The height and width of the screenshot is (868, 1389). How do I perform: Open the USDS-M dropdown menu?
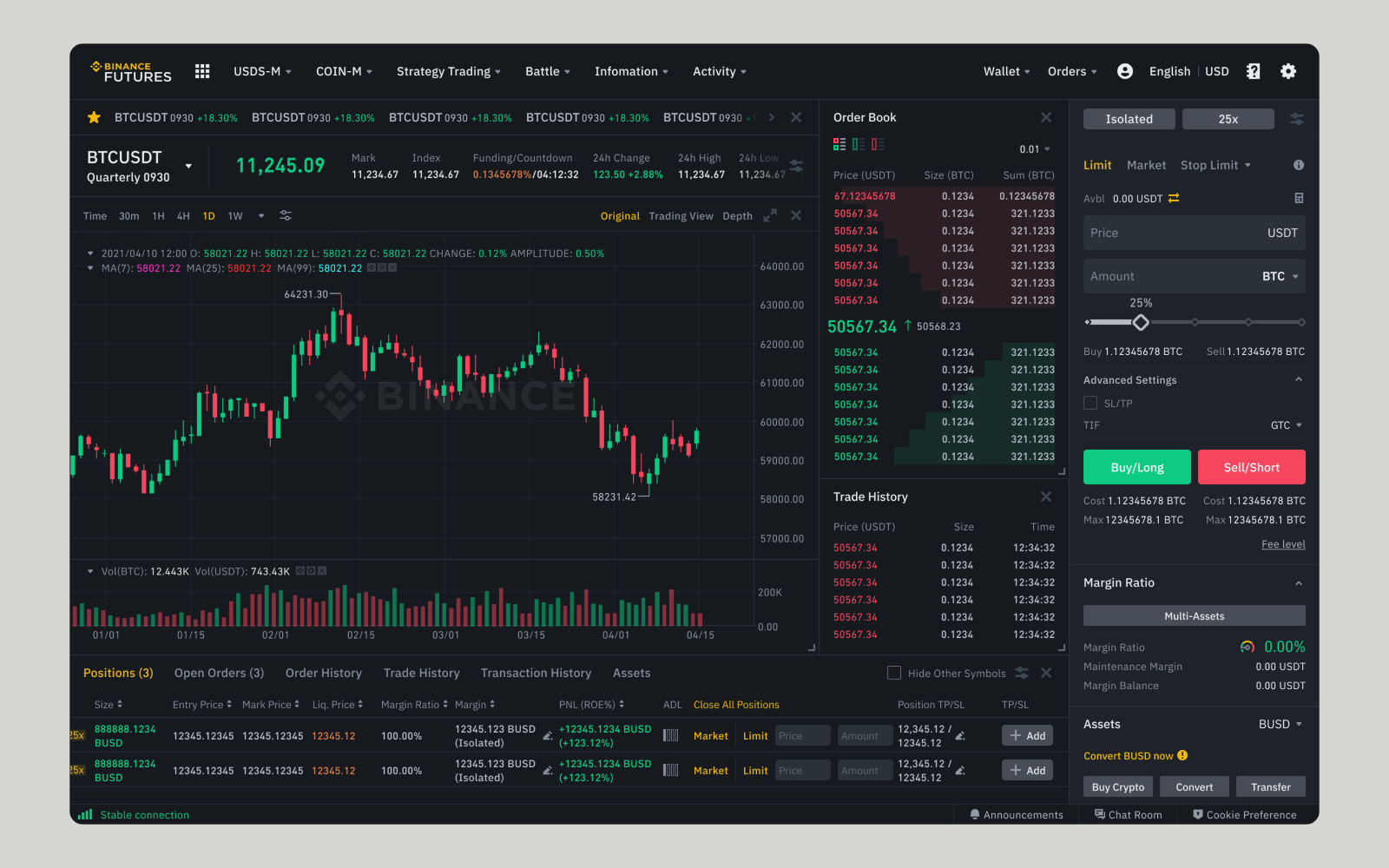[x=262, y=71]
